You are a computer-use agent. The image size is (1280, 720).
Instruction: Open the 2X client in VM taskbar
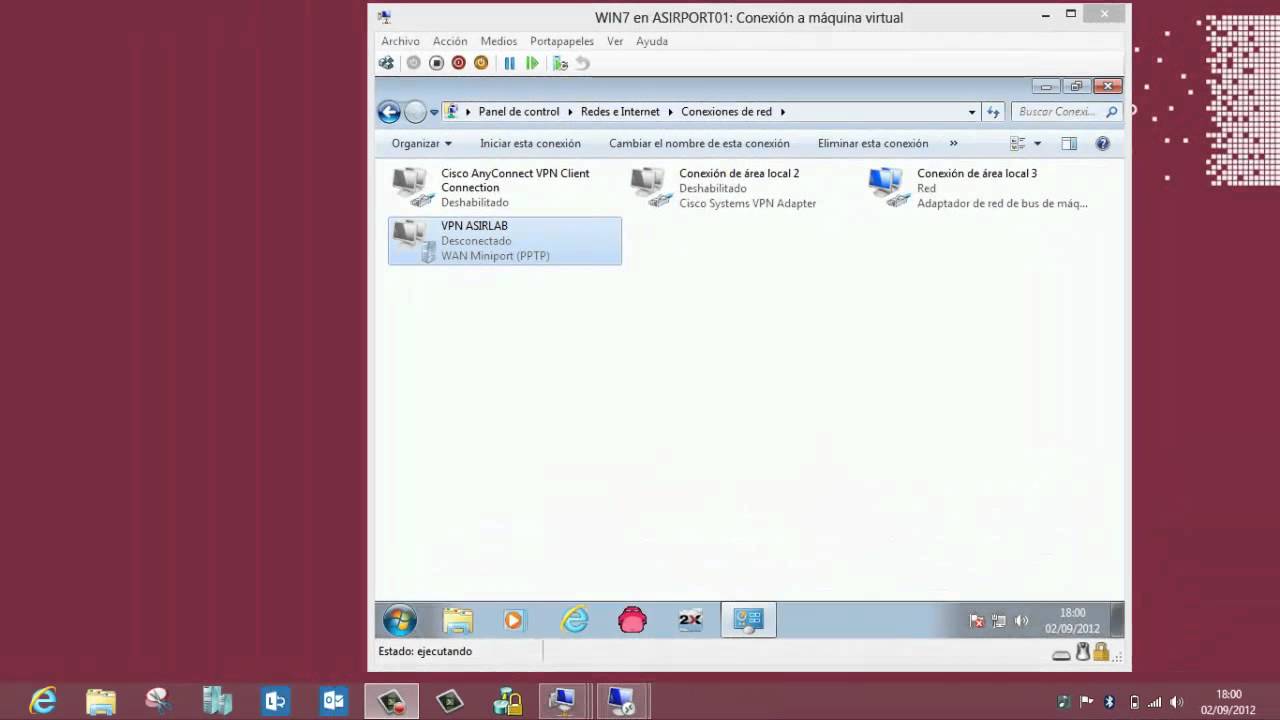(x=690, y=620)
